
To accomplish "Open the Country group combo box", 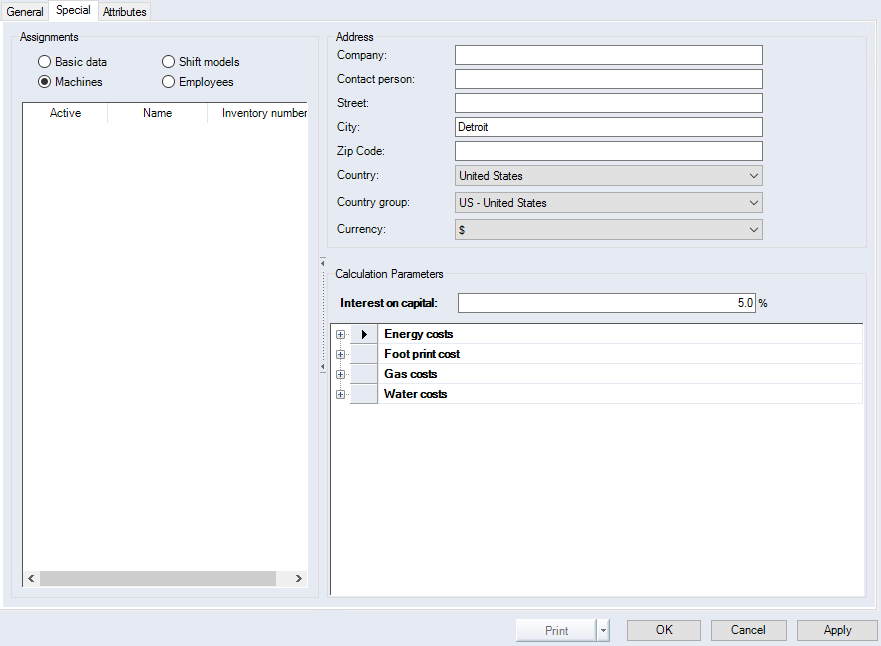I will 753,202.
